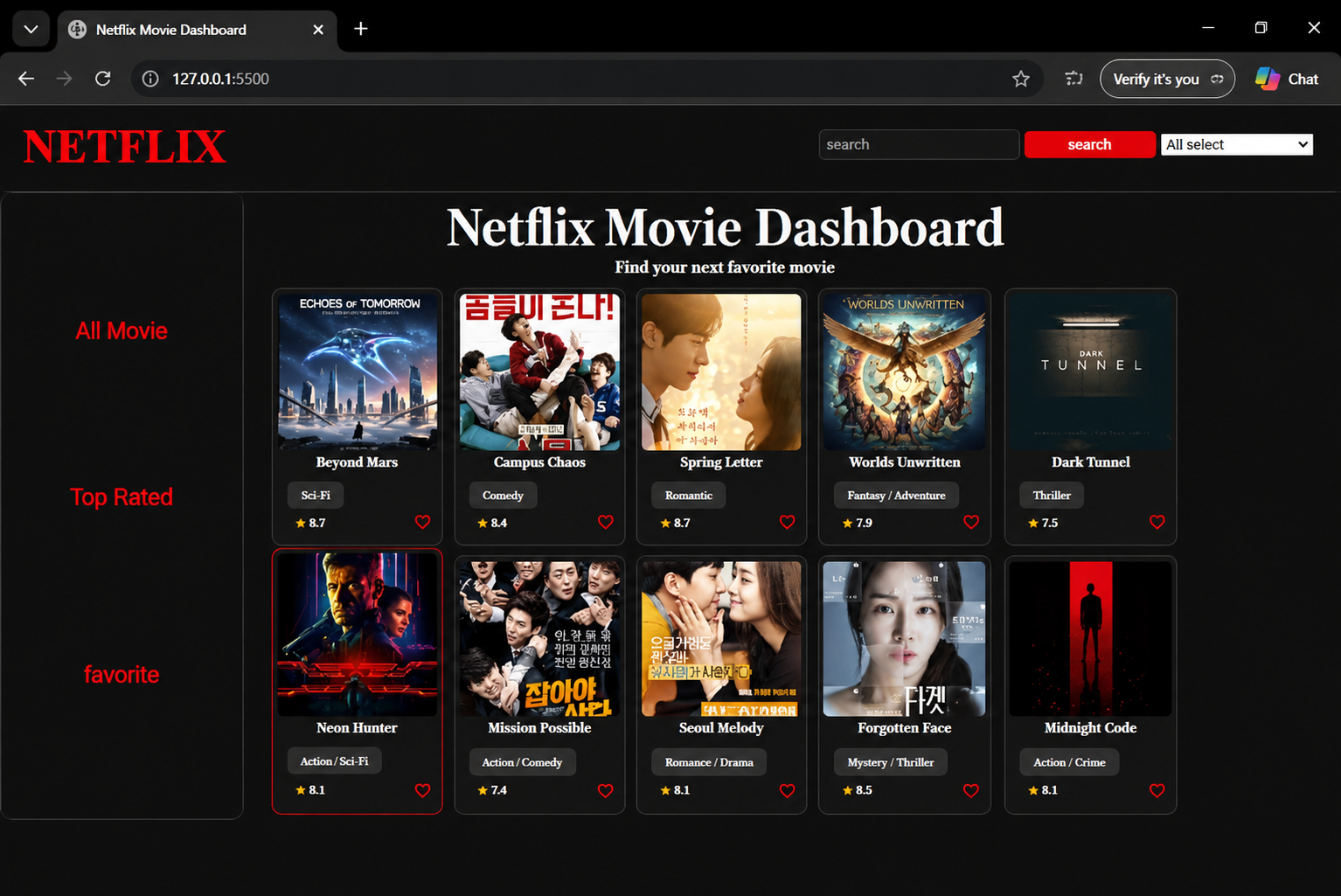1341x896 pixels.
Task: Click the 8.4 rating on Campus Chaos
Action: [x=492, y=523]
